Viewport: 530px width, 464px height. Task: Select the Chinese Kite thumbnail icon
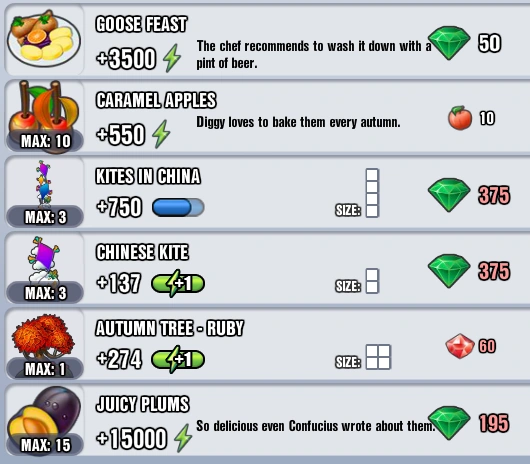44,260
